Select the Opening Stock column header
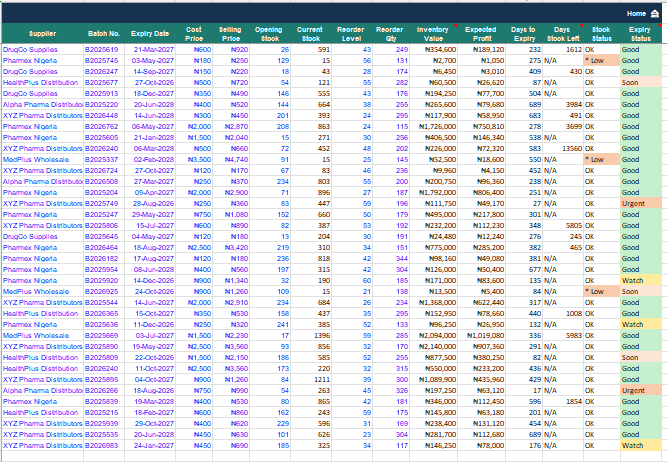This screenshot has height=462, width=667. (269, 34)
